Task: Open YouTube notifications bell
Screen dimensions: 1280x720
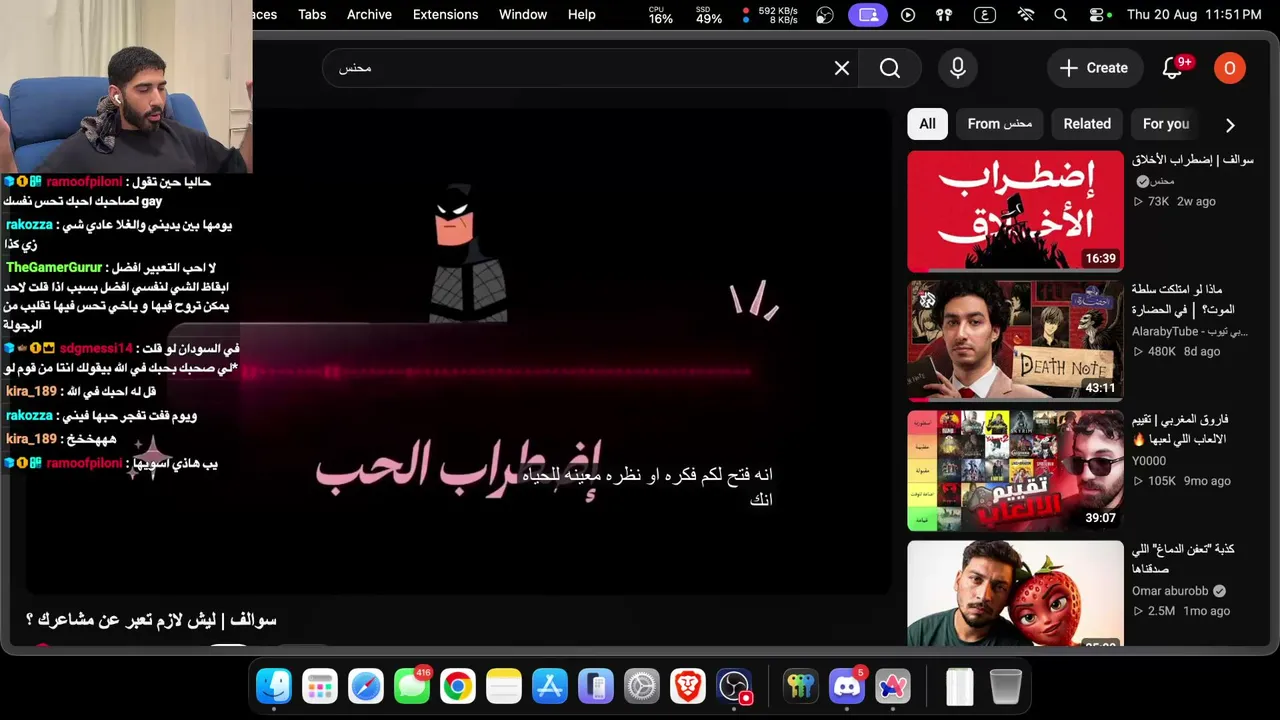Action: (x=1173, y=68)
